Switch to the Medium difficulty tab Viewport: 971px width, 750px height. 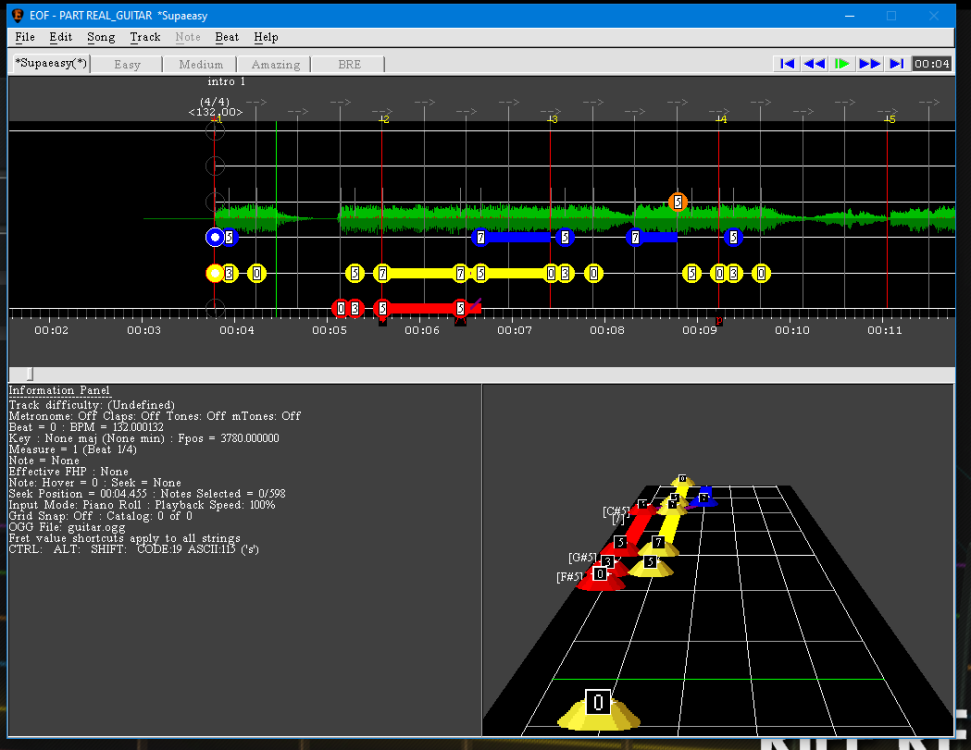pos(201,64)
